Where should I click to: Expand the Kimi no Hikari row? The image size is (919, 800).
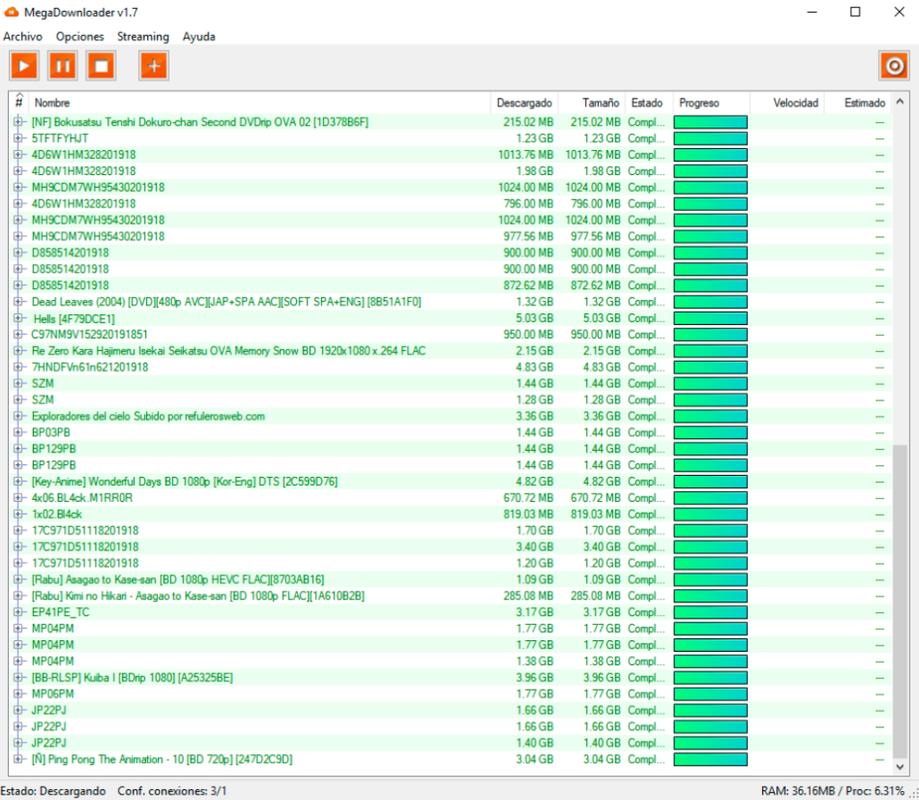pos(18,595)
